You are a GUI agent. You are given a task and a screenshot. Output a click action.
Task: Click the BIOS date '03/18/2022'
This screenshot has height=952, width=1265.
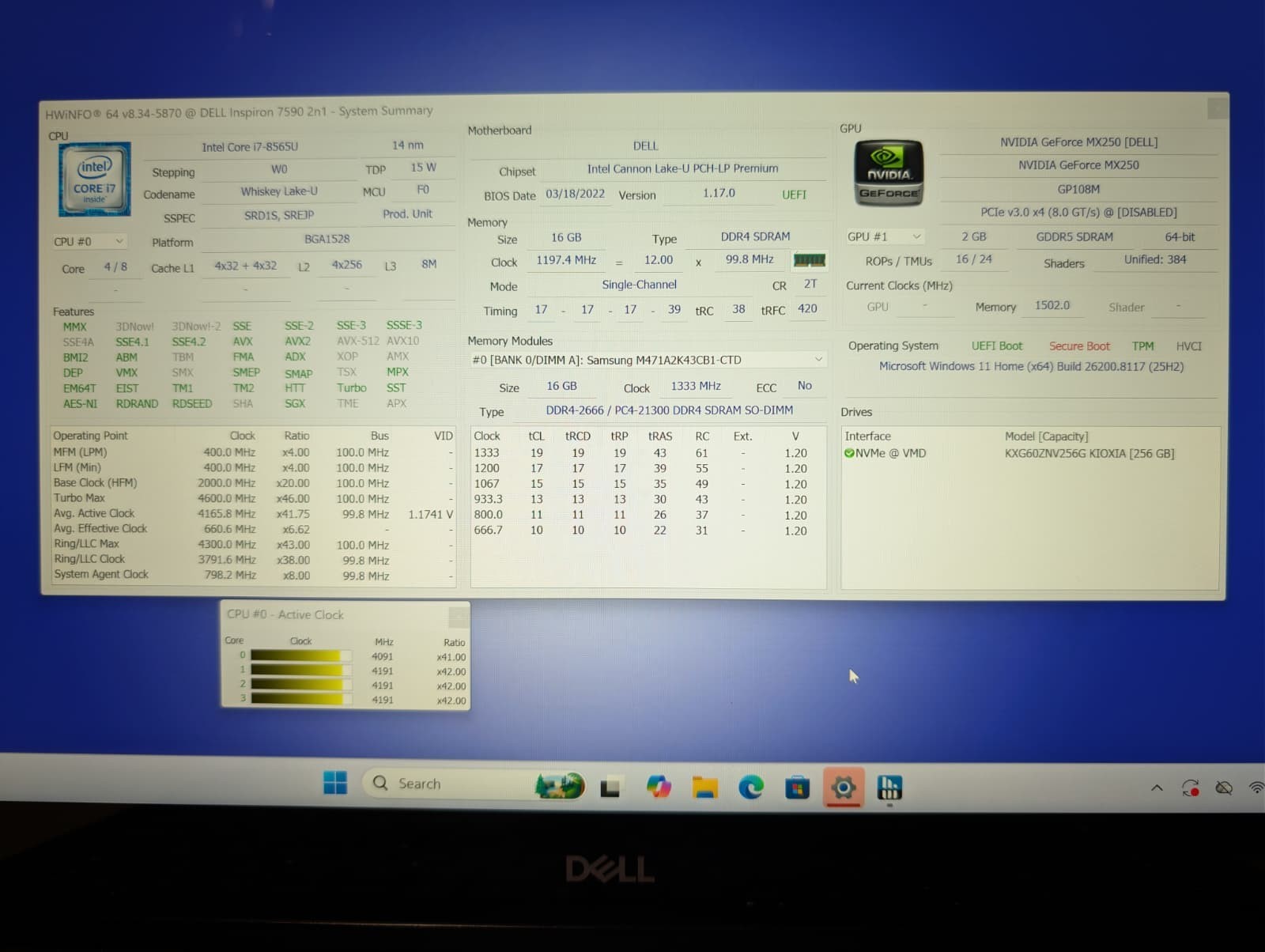pyautogui.click(x=575, y=194)
